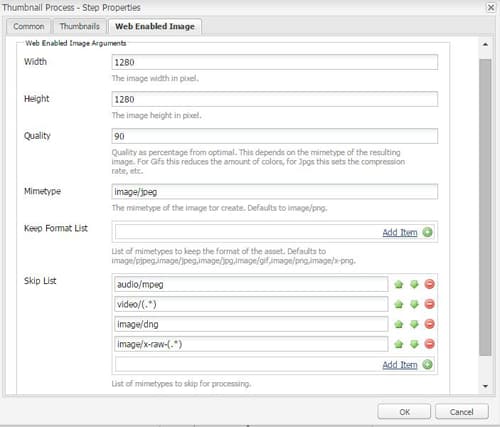Move audio/mpeg entry down with arrow icon
Viewport: 500px width, 427px height.
pos(414,284)
